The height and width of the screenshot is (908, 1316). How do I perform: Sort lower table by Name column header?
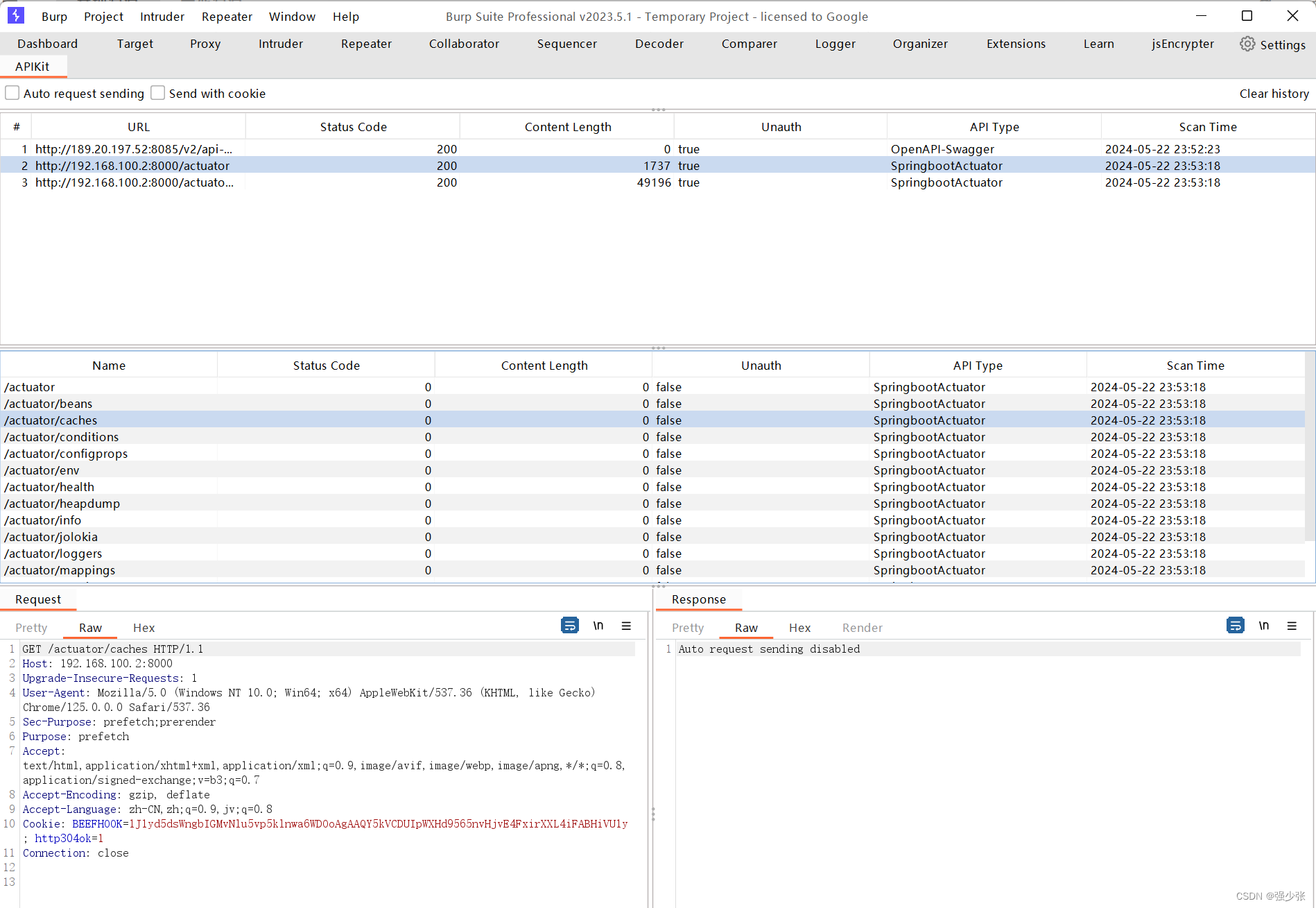[x=109, y=366]
